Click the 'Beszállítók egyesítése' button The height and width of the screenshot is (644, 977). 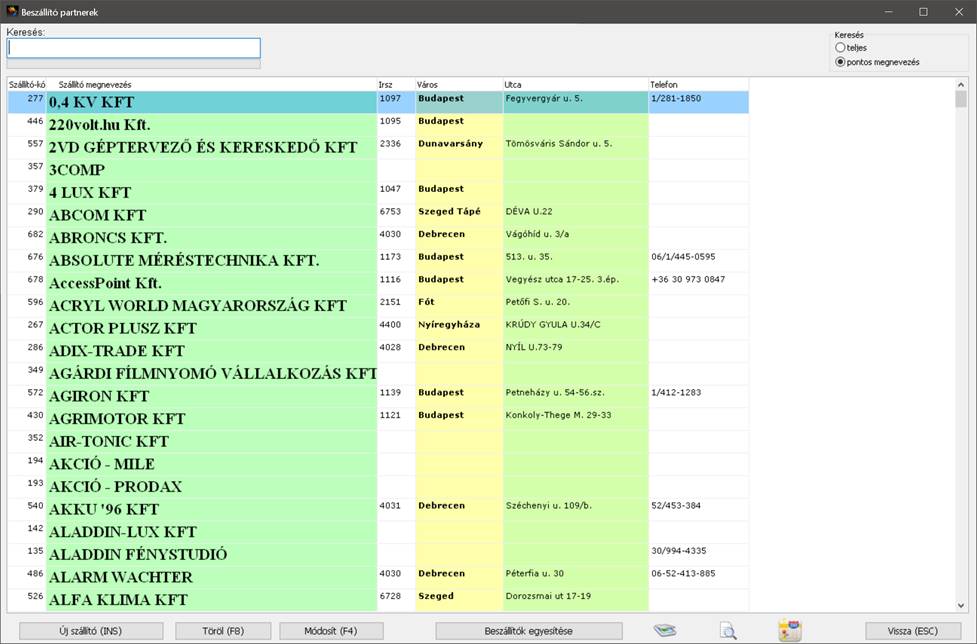click(x=528, y=631)
